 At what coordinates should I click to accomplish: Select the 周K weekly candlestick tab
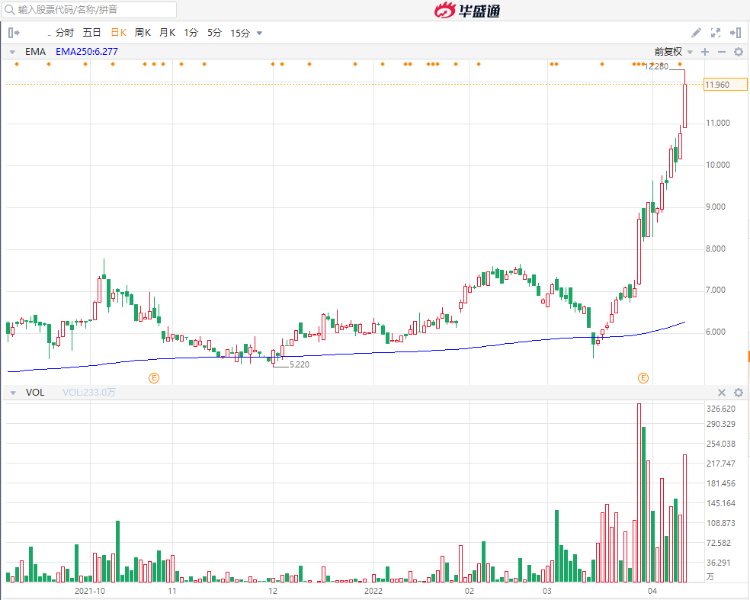click(x=143, y=33)
